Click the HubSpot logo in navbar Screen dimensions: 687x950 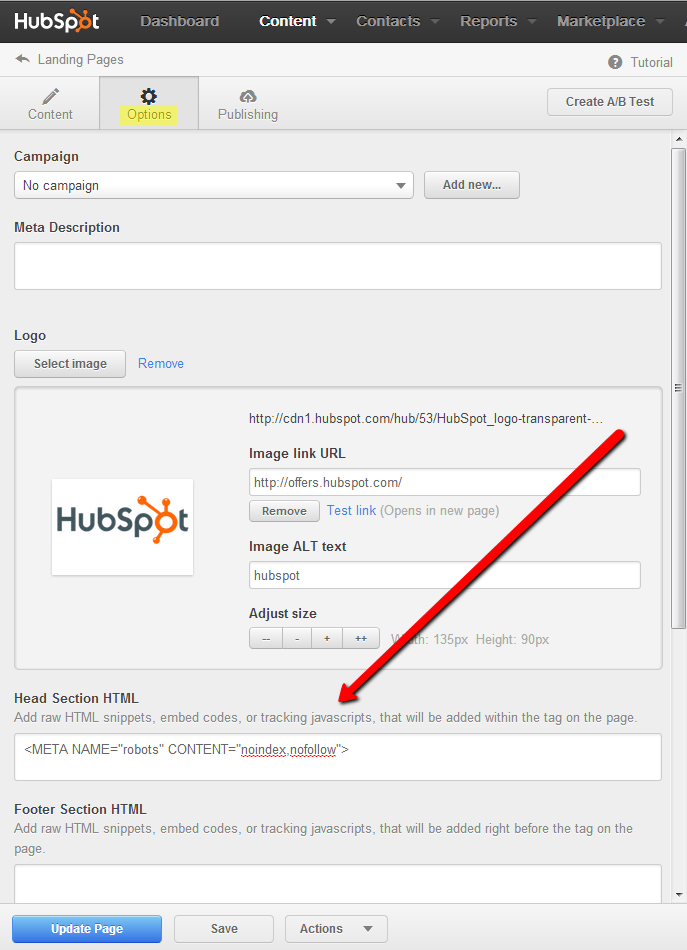(56, 21)
